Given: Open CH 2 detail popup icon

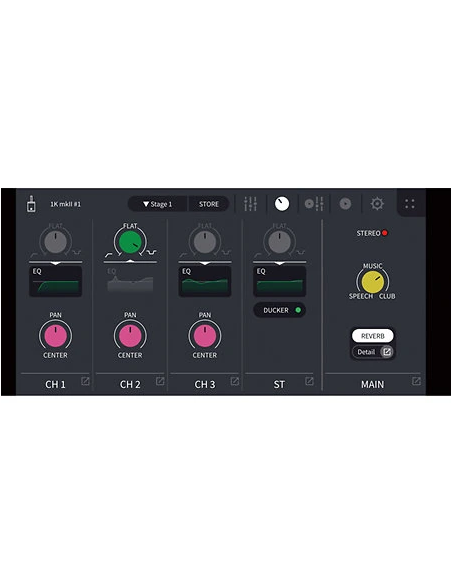Looking at the screenshot, I should pos(160,381).
